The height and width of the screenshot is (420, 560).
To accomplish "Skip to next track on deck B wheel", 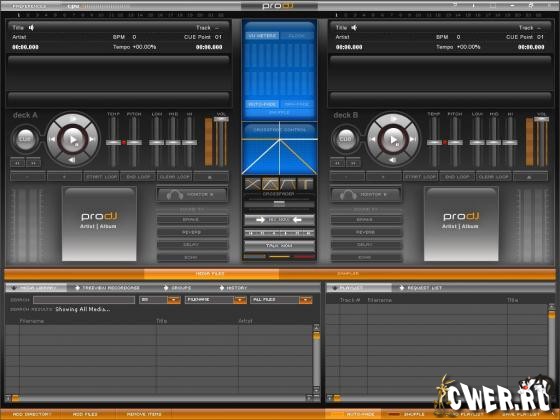I will pos(412,139).
